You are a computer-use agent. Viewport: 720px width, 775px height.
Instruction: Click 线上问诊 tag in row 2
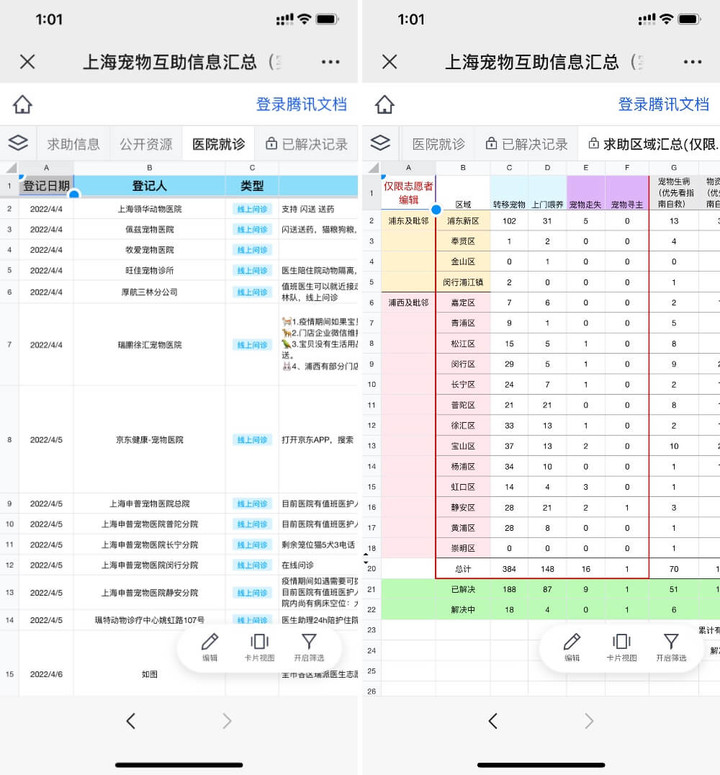click(x=252, y=209)
